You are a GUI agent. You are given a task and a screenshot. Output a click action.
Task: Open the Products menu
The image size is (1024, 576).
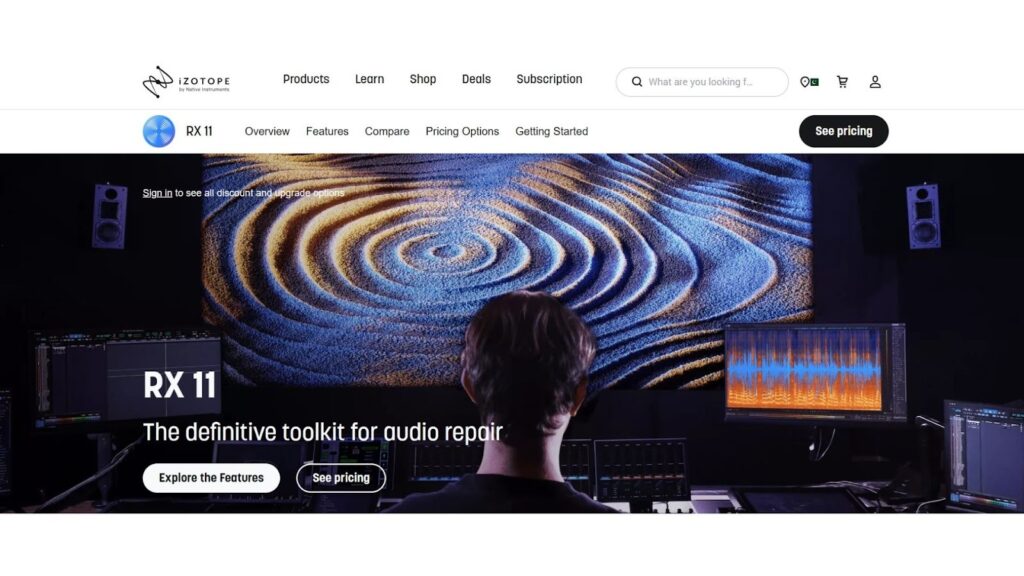306,79
